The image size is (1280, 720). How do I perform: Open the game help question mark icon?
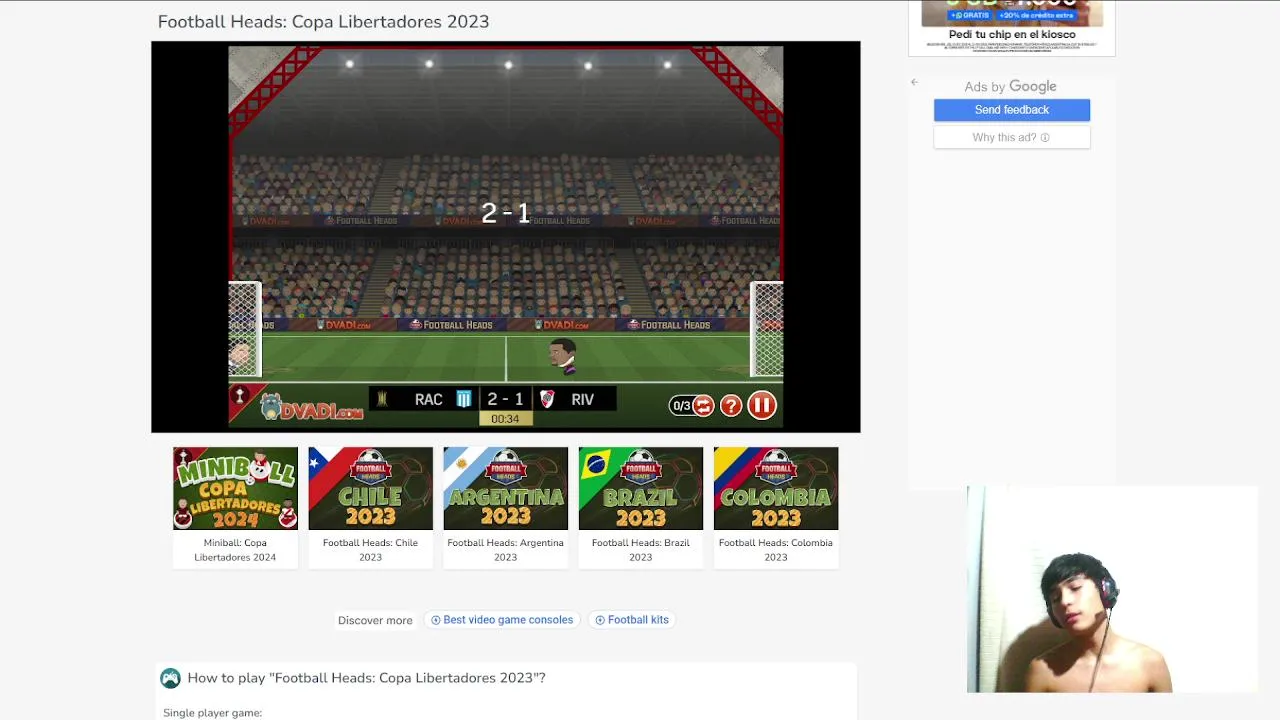[731, 405]
